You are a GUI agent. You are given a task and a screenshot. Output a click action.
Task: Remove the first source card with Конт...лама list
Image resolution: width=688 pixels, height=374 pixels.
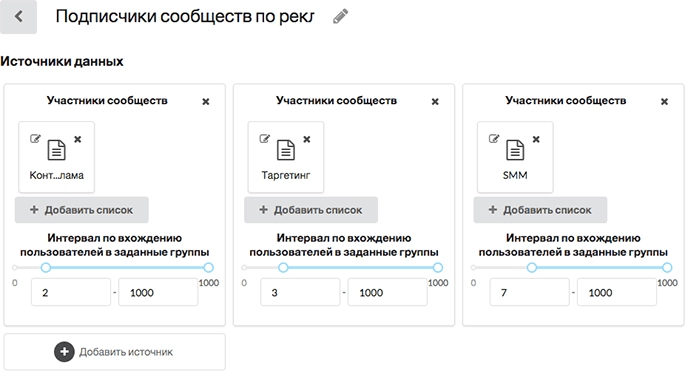tap(205, 101)
